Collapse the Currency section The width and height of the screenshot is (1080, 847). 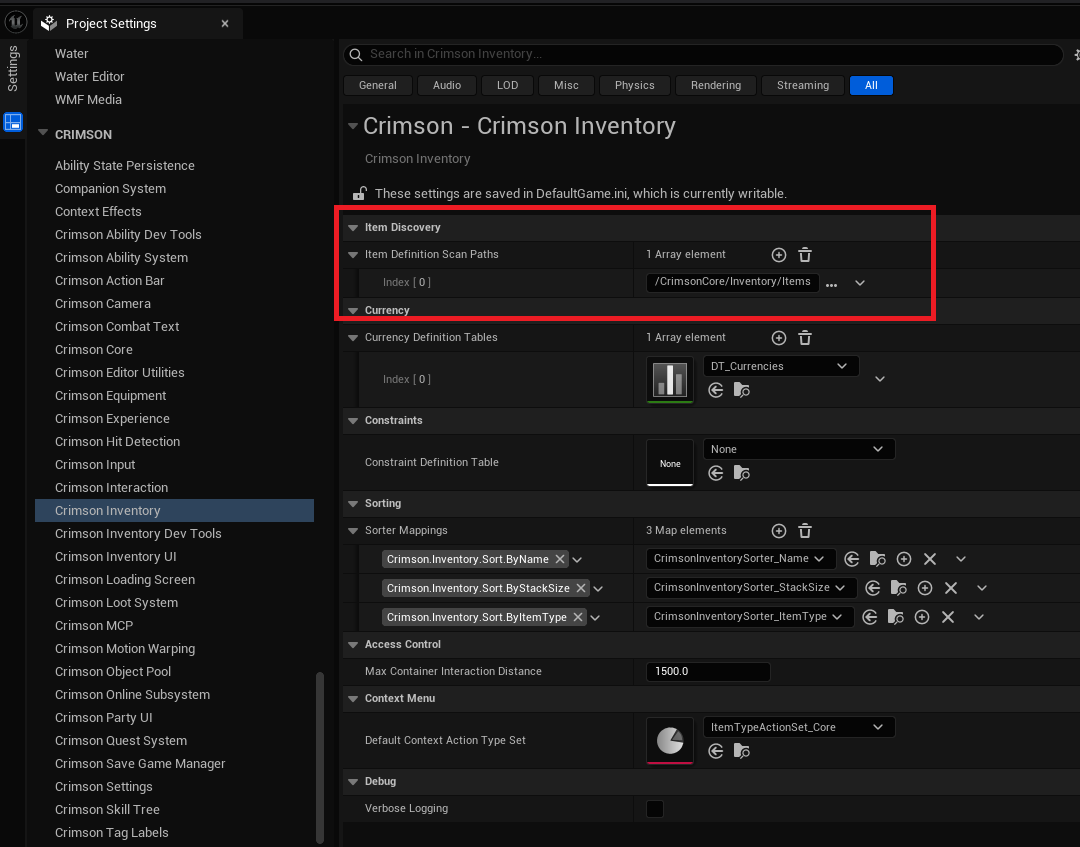coord(353,311)
